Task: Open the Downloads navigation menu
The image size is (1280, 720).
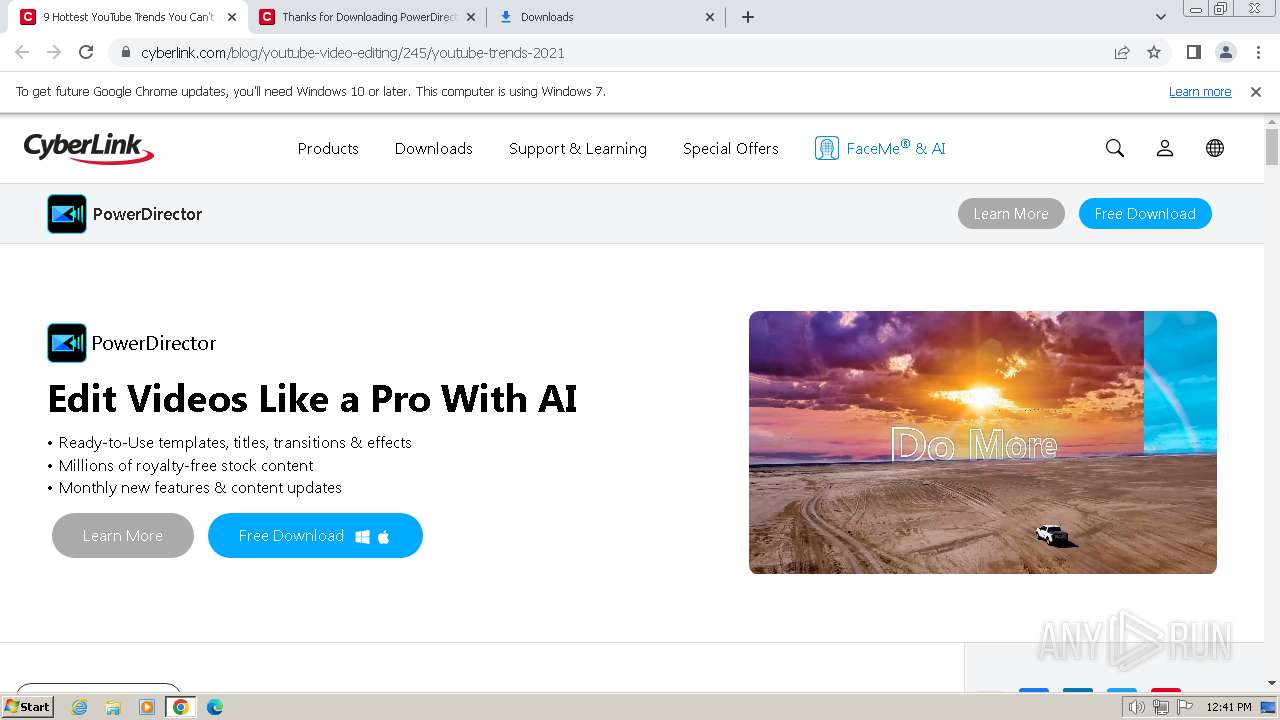Action: [433, 148]
